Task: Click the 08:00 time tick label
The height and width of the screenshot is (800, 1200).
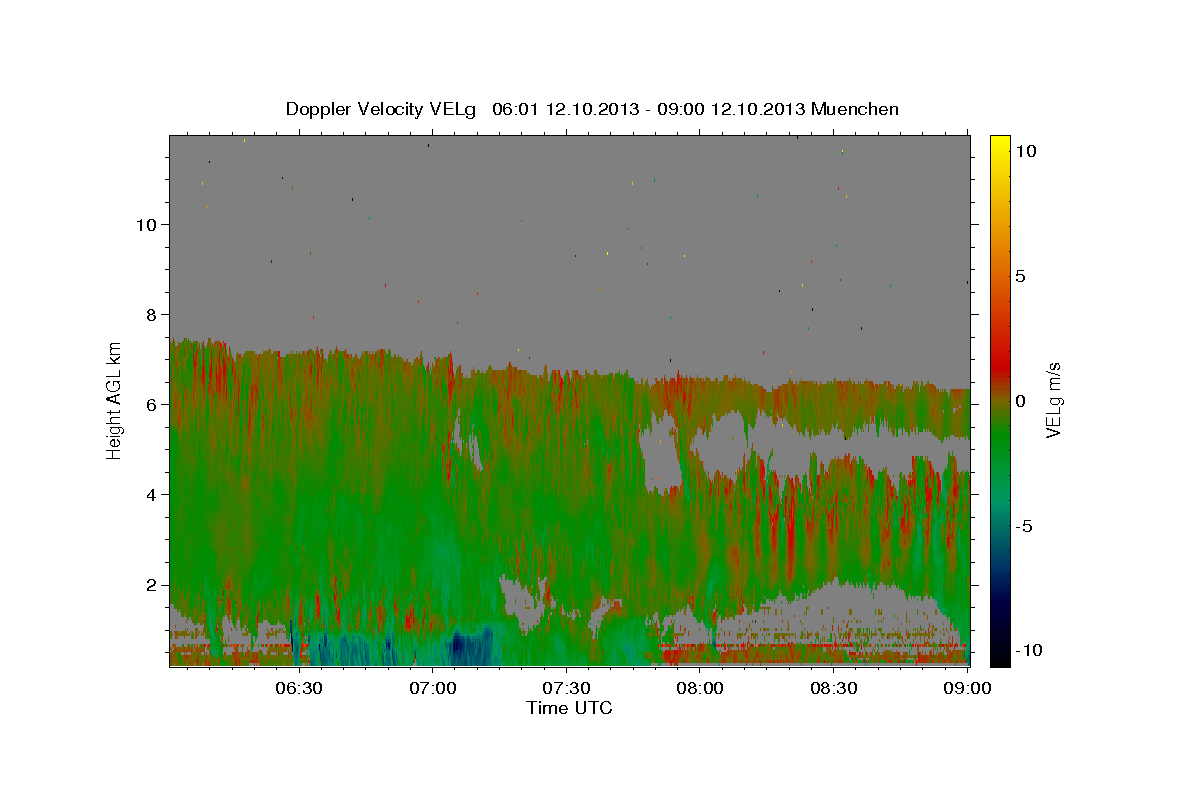Action: (700, 688)
